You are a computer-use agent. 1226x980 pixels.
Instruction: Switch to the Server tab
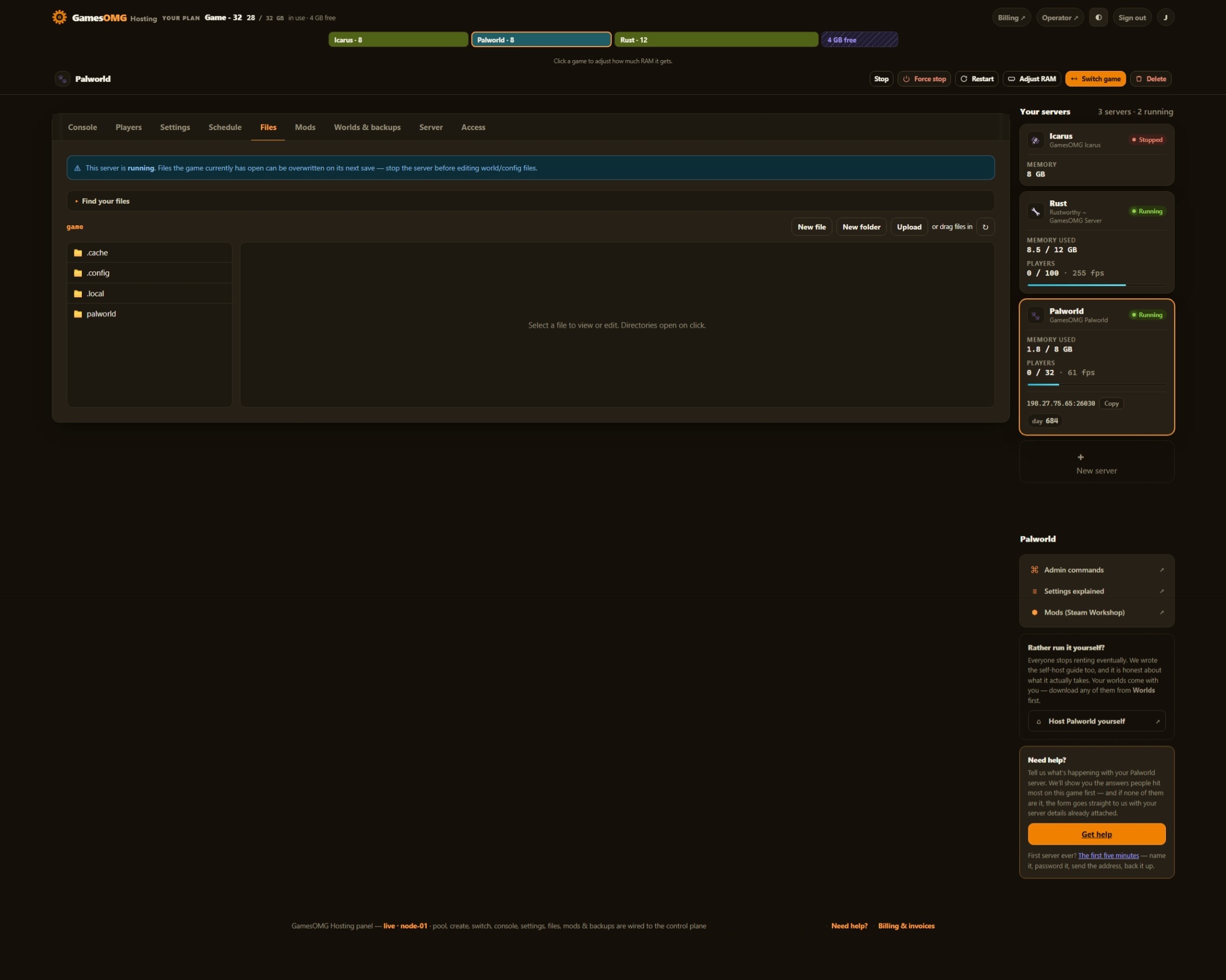pos(431,127)
